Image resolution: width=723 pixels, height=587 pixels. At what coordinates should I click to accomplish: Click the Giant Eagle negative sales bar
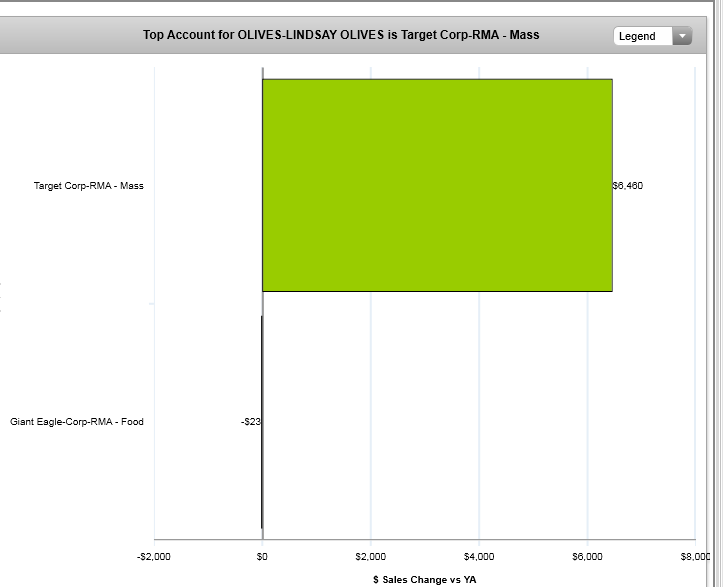coord(261,422)
